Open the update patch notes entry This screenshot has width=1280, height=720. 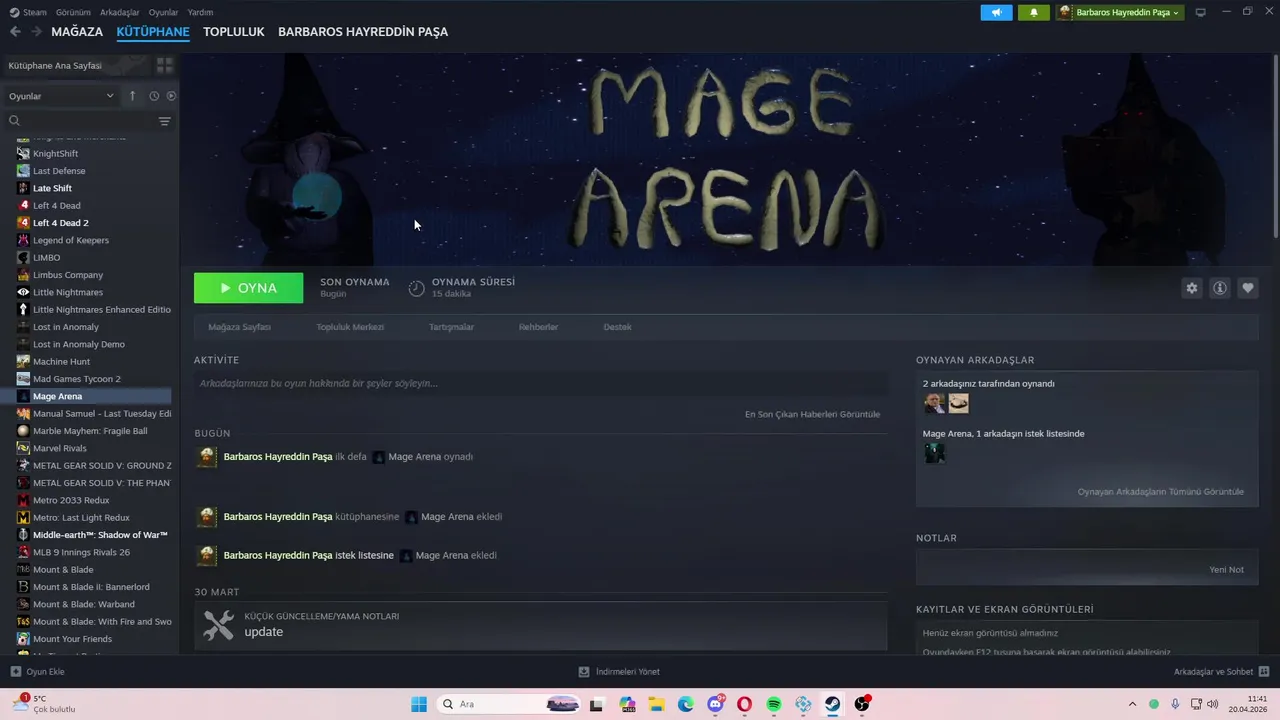541,625
